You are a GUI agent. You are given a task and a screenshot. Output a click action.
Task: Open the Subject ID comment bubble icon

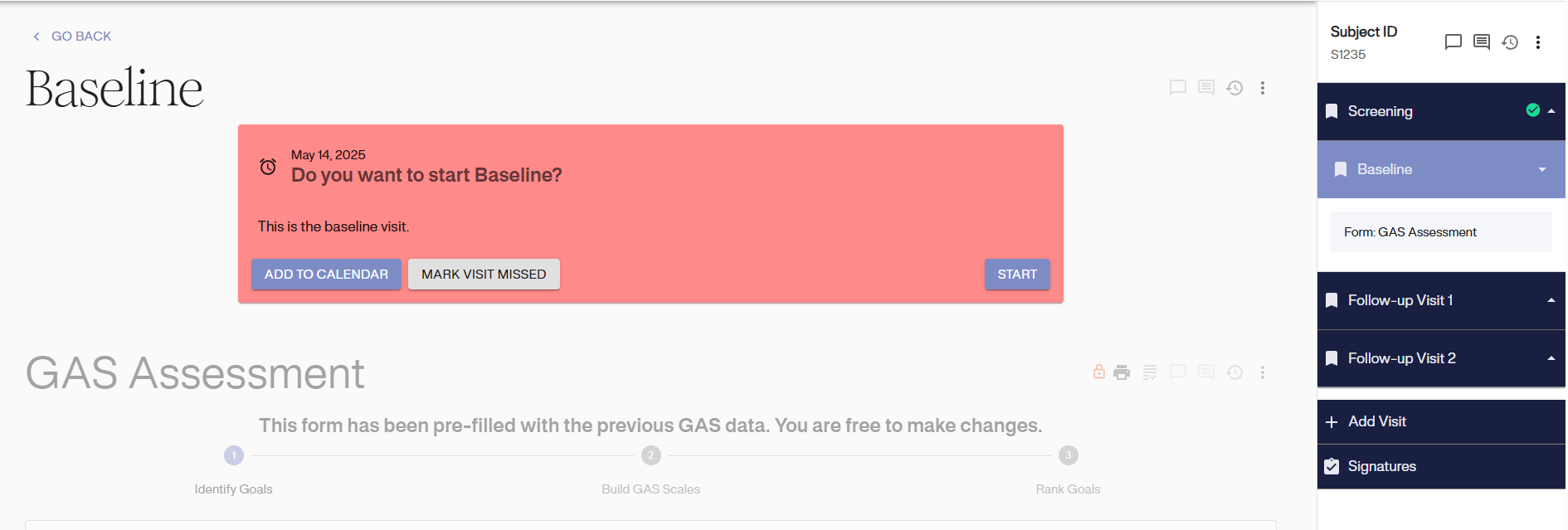pos(1453,42)
